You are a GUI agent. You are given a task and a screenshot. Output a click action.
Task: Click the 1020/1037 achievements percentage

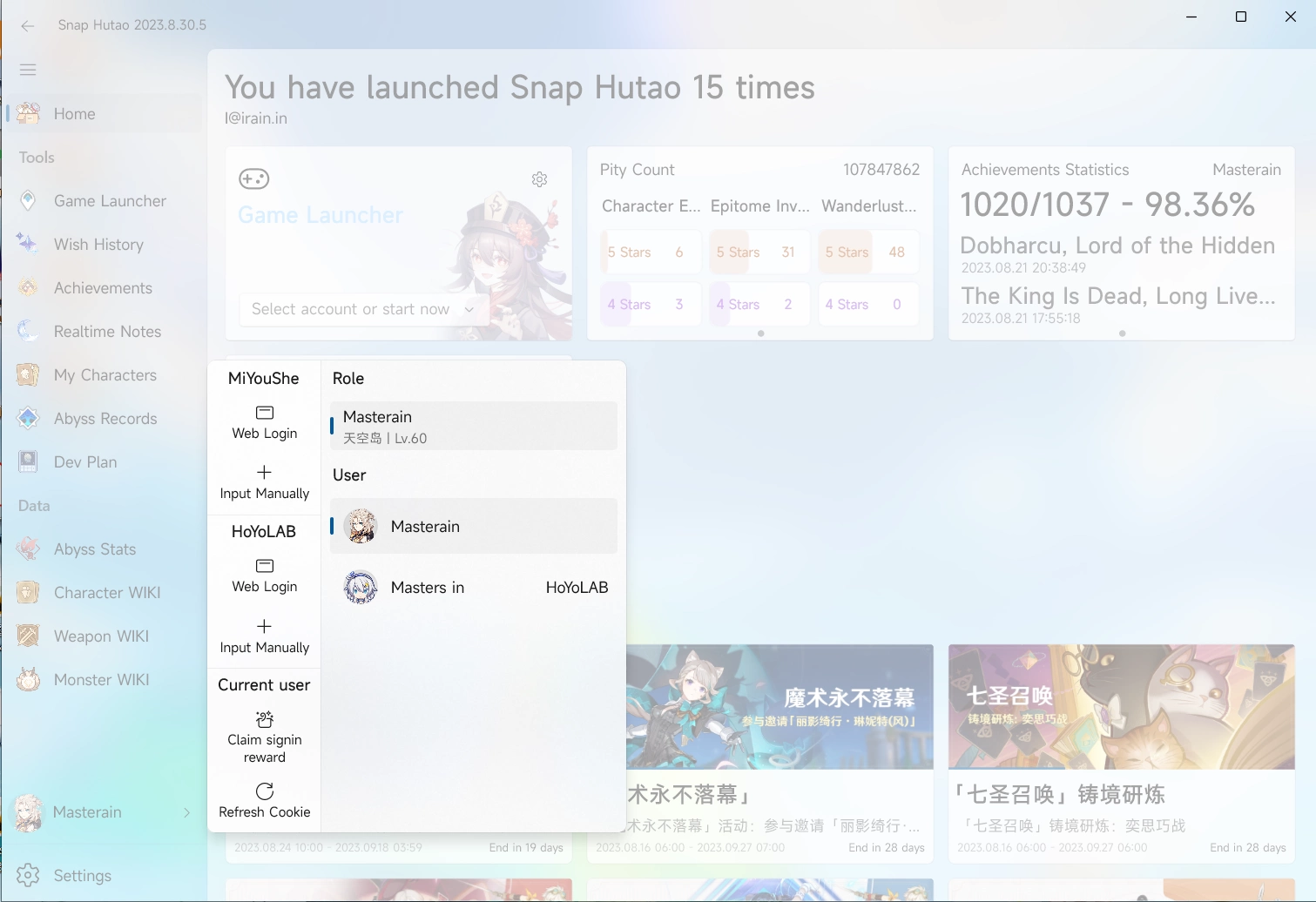pyautogui.click(x=1108, y=205)
